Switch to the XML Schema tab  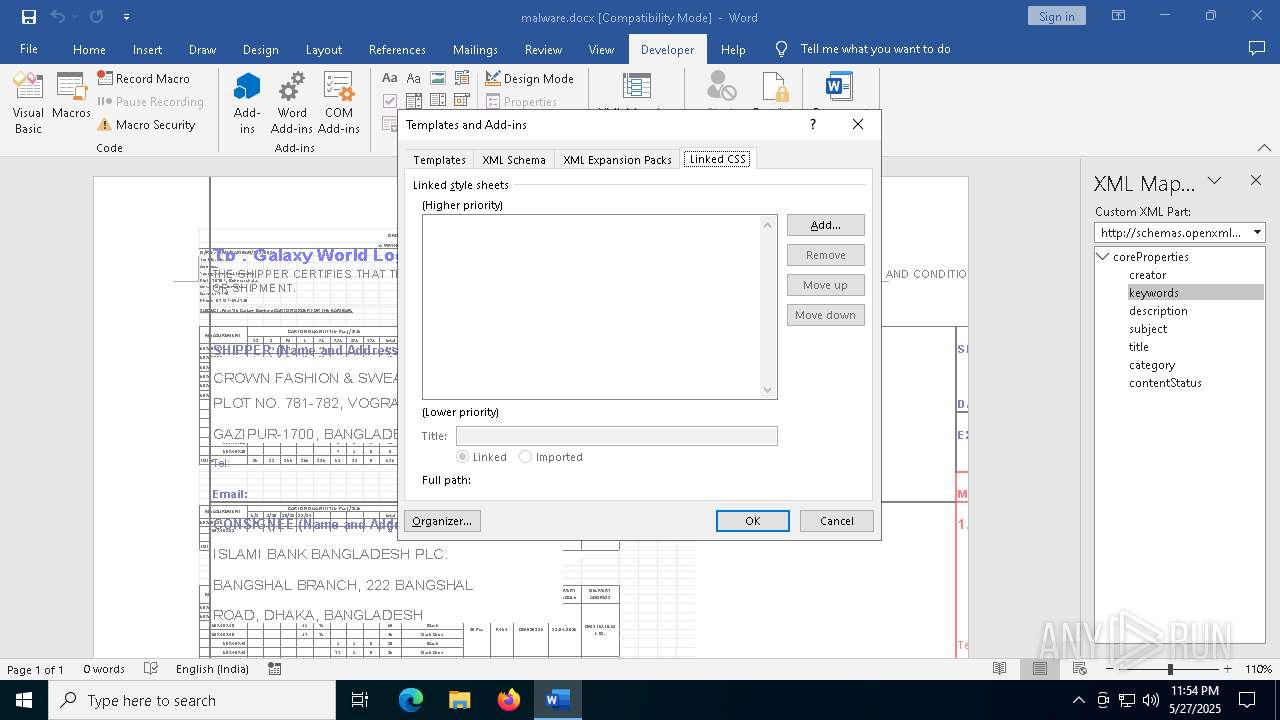pos(514,160)
